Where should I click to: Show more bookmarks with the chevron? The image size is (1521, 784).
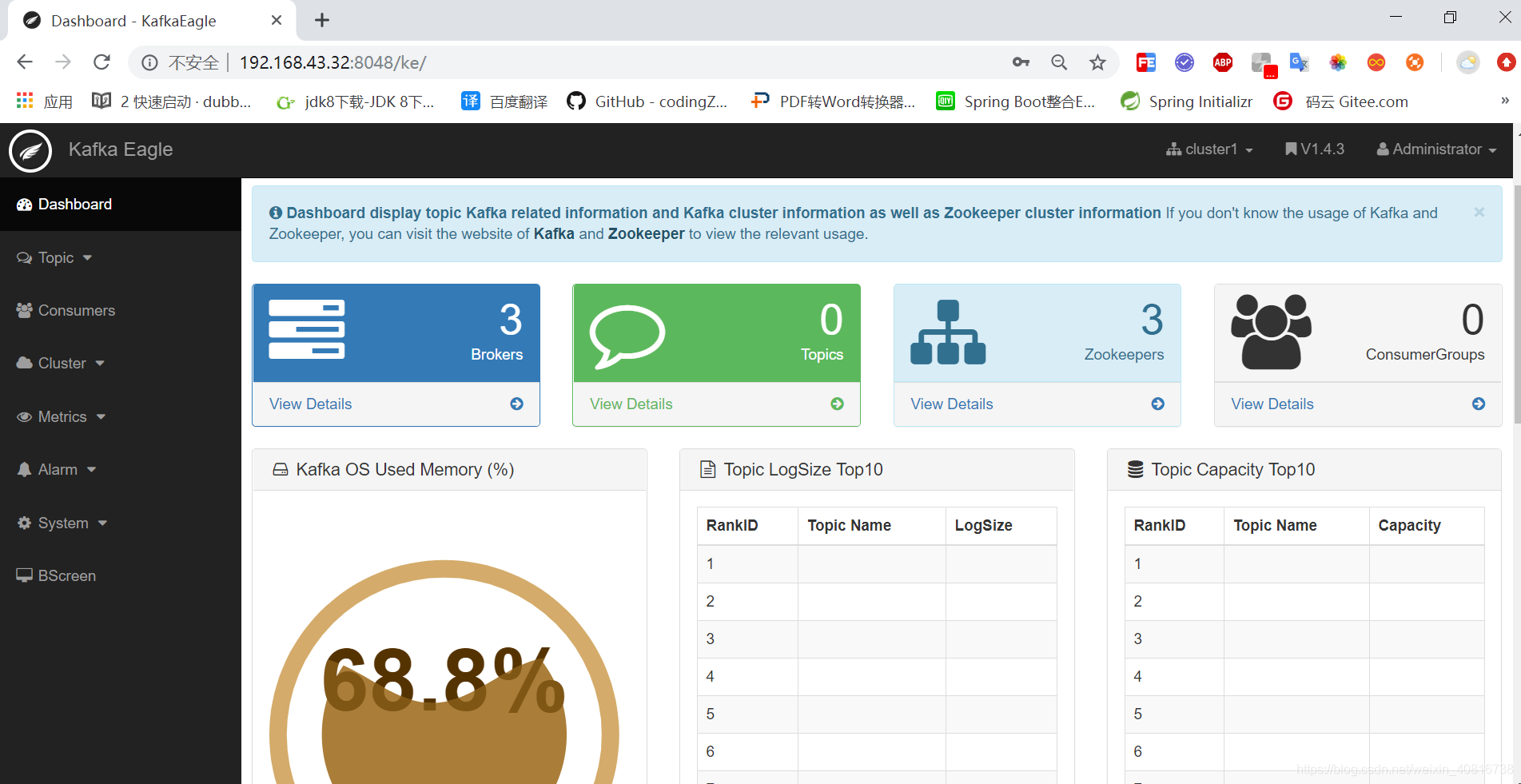coord(1505,101)
